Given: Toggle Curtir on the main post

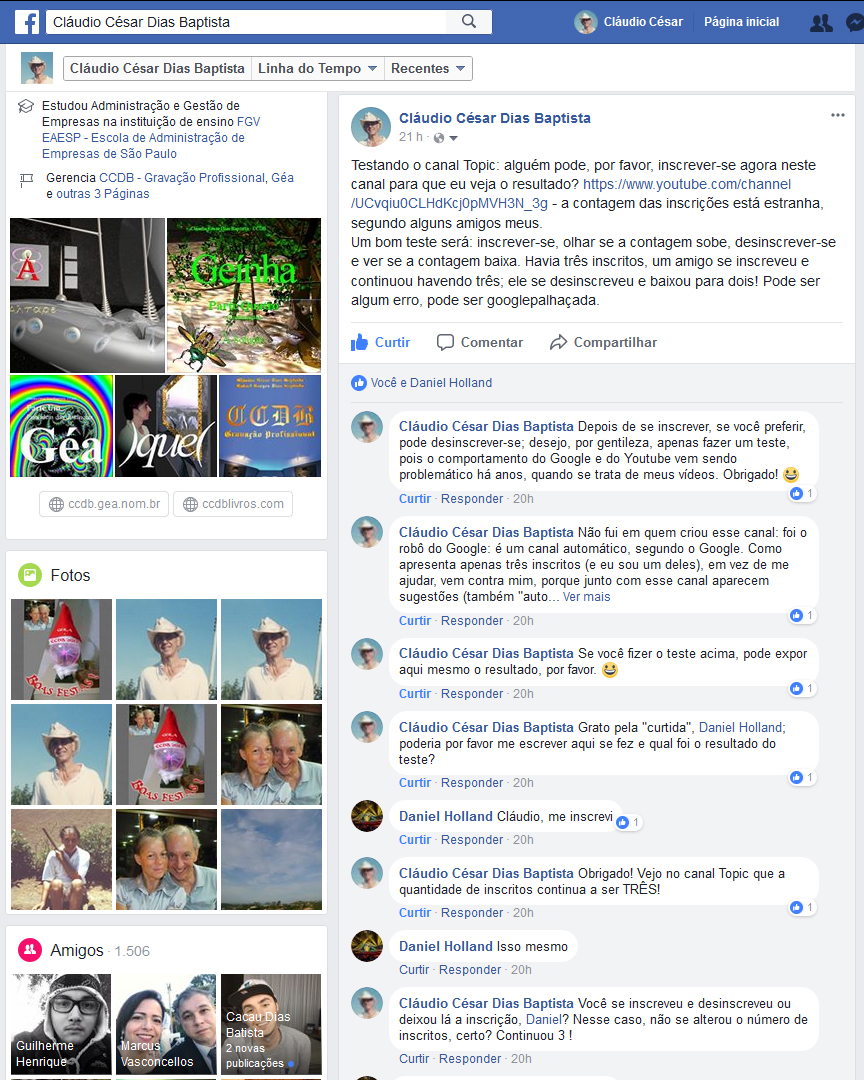Looking at the screenshot, I should 380,342.
